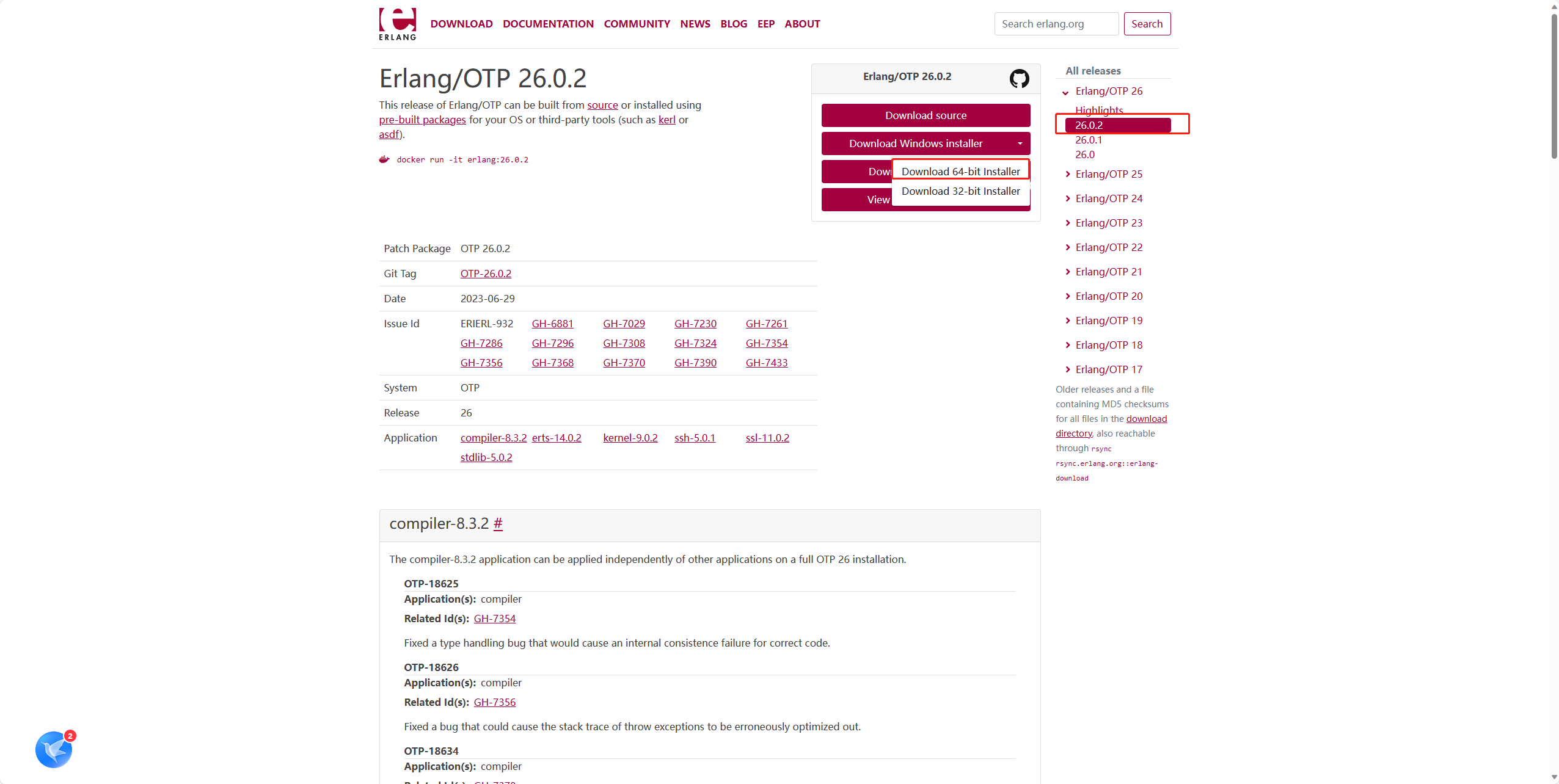Click the compiler-8.3.2 hash anchor

pyautogui.click(x=498, y=523)
